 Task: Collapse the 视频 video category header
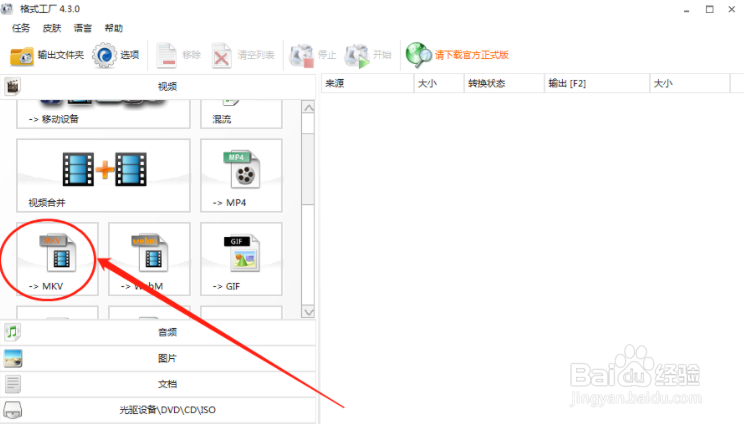[x=158, y=86]
